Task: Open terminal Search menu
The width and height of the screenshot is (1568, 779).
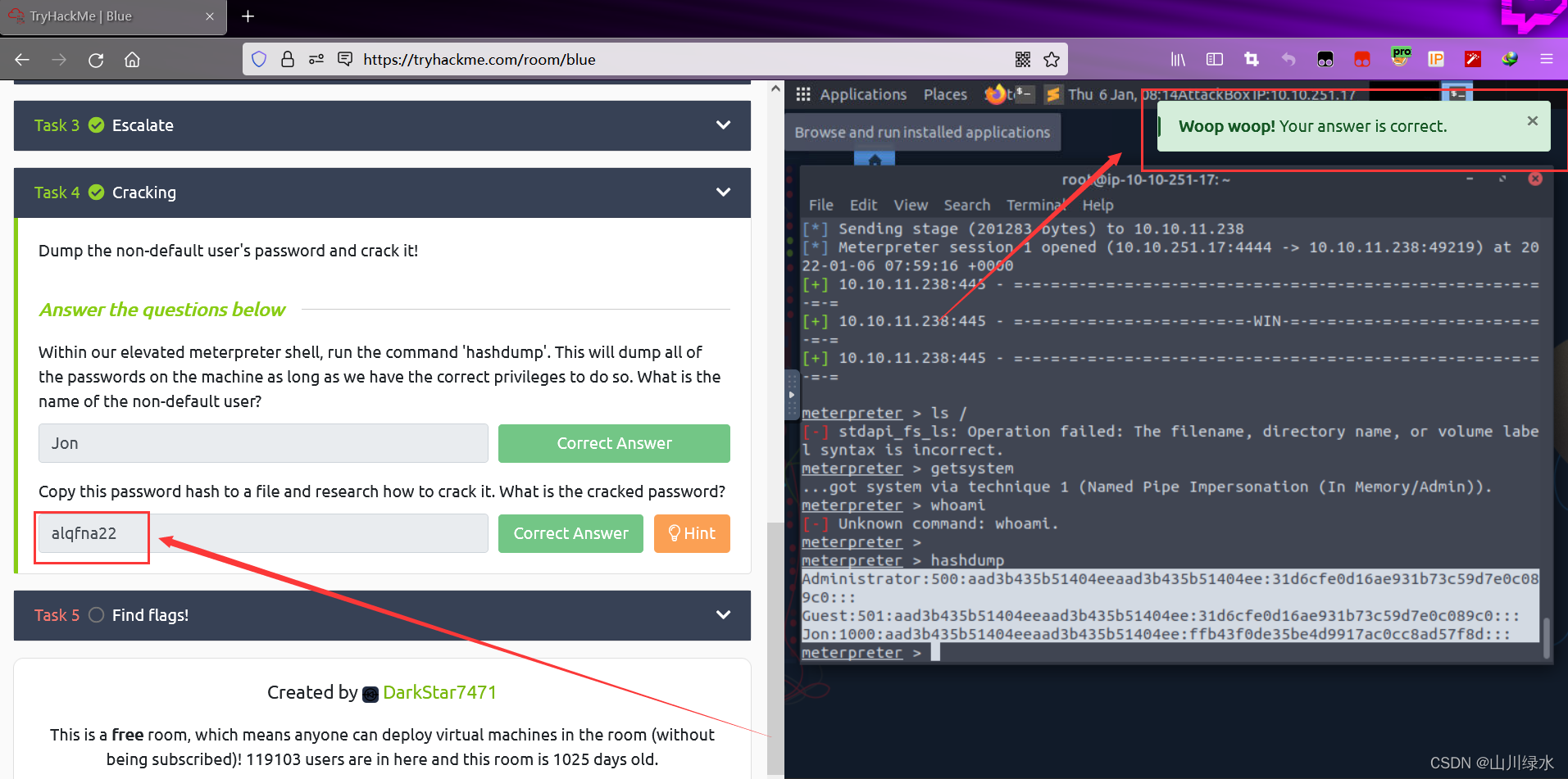Action: coord(966,205)
